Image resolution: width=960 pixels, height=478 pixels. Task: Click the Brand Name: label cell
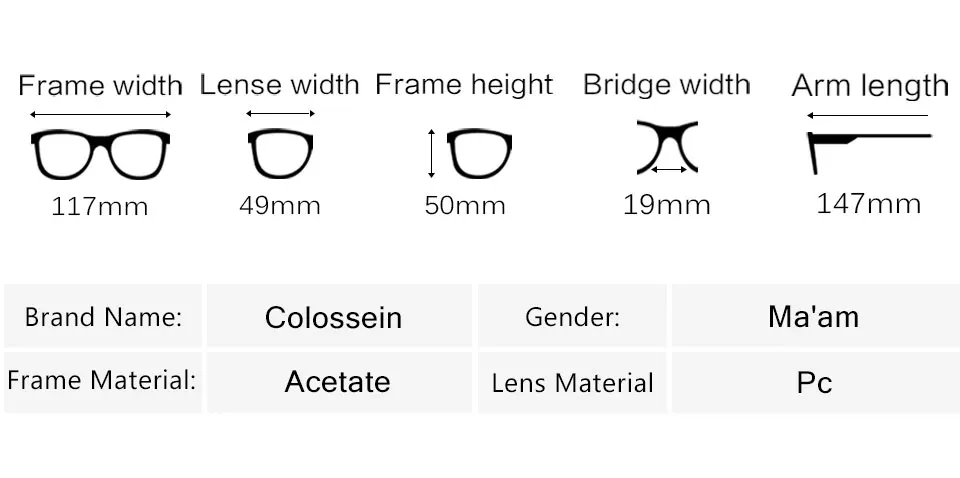[103, 316]
